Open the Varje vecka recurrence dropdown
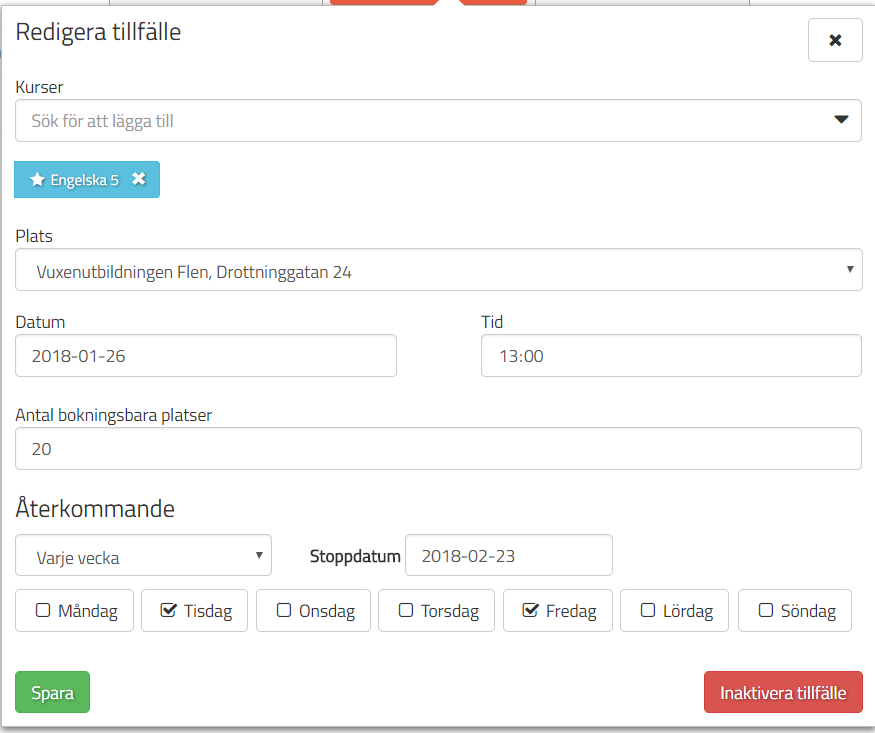875x733 pixels. coord(143,556)
